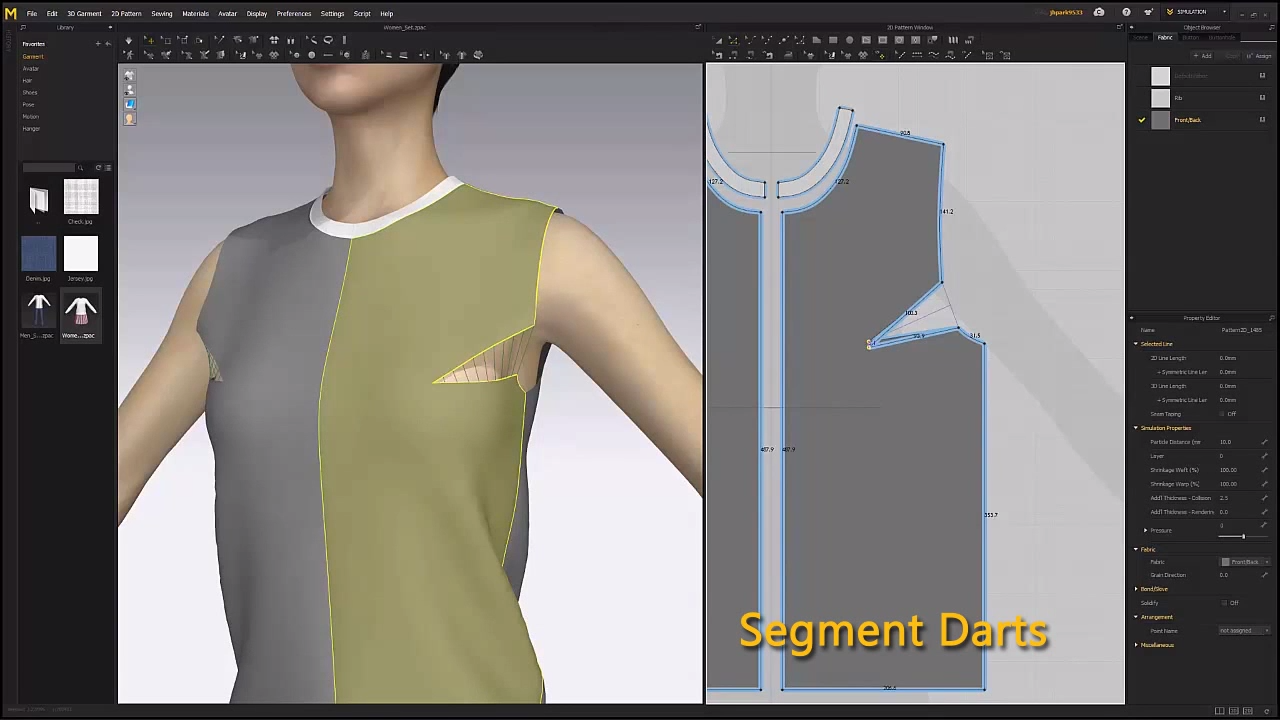This screenshot has width=1280, height=720.
Task: Pick the Circle pattern creation tool
Action: point(850,40)
